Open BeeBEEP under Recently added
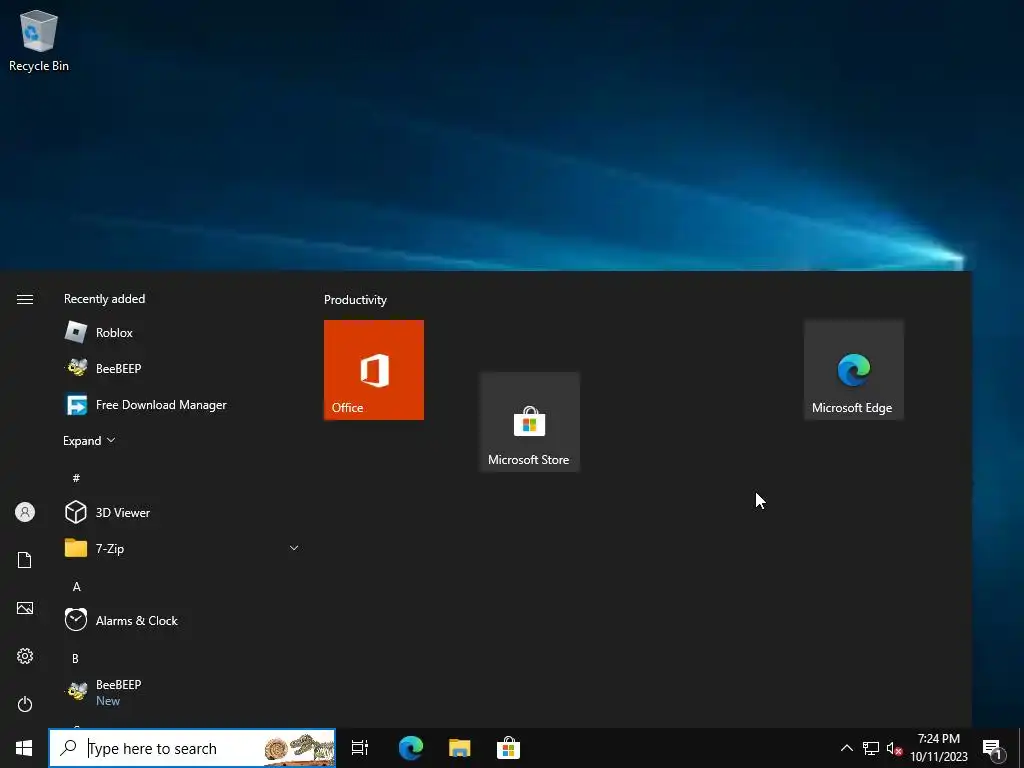The image size is (1024, 768). (182, 368)
